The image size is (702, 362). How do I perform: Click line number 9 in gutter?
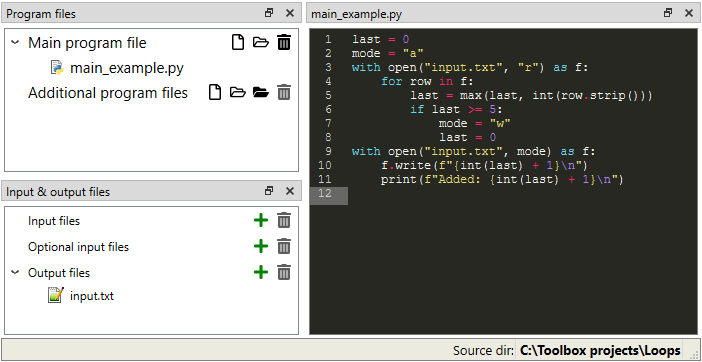click(328, 151)
